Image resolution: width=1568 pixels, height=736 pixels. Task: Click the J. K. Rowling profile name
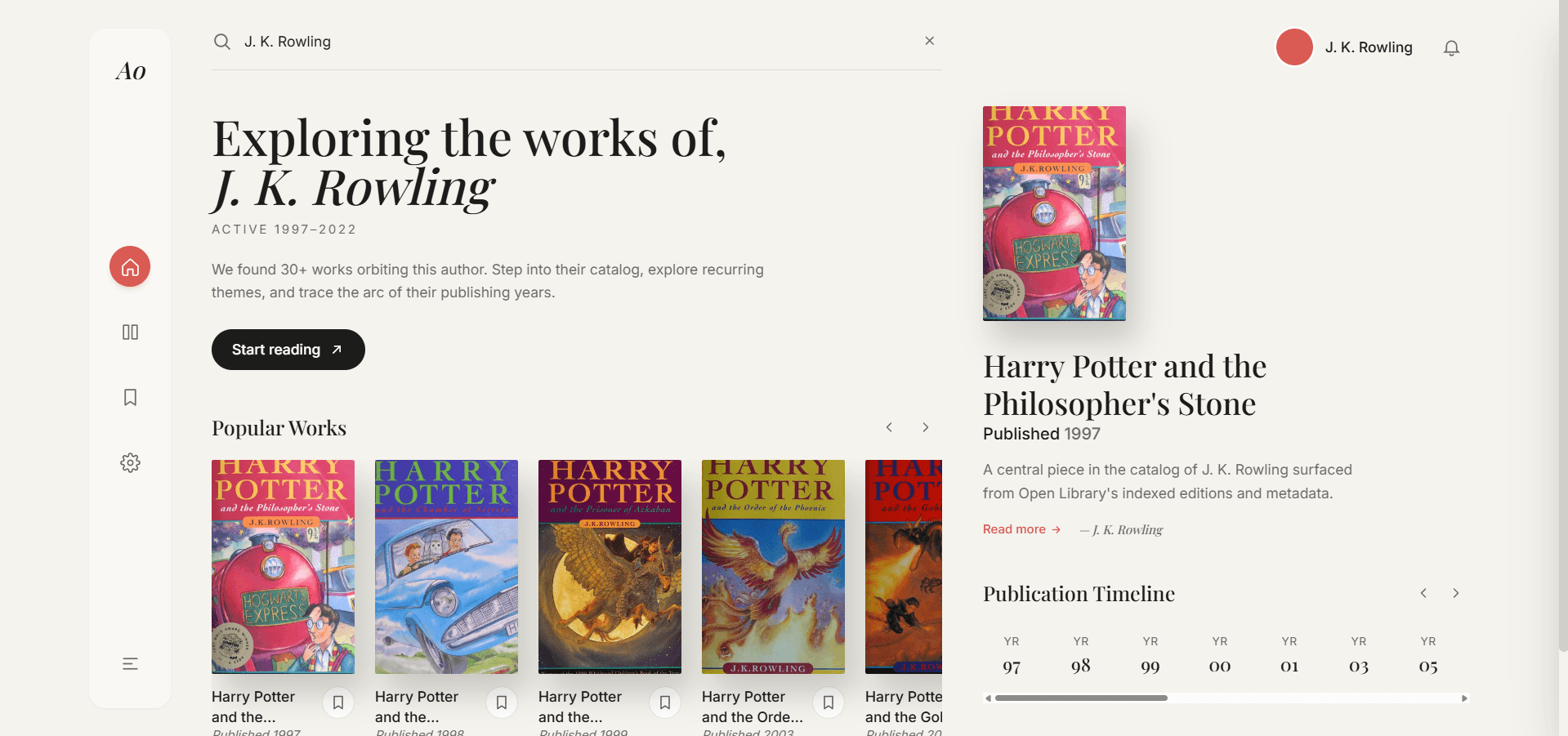[x=1369, y=47]
